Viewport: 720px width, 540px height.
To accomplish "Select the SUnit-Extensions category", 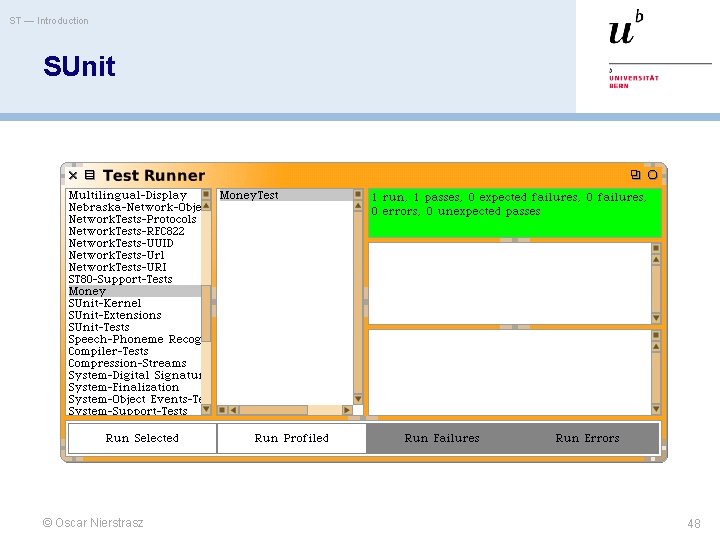I will click(134, 315).
